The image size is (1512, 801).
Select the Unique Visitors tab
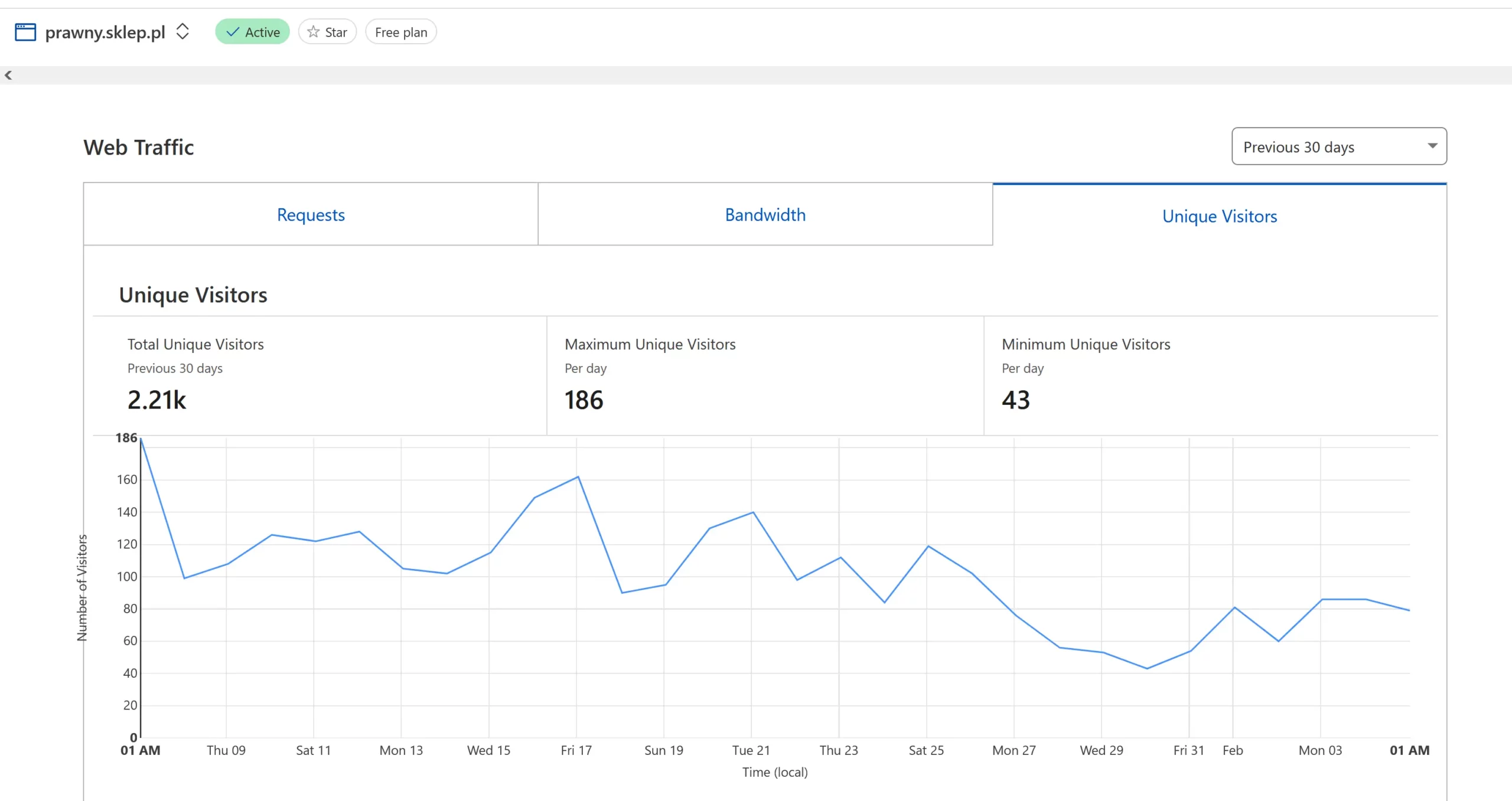1219,216
